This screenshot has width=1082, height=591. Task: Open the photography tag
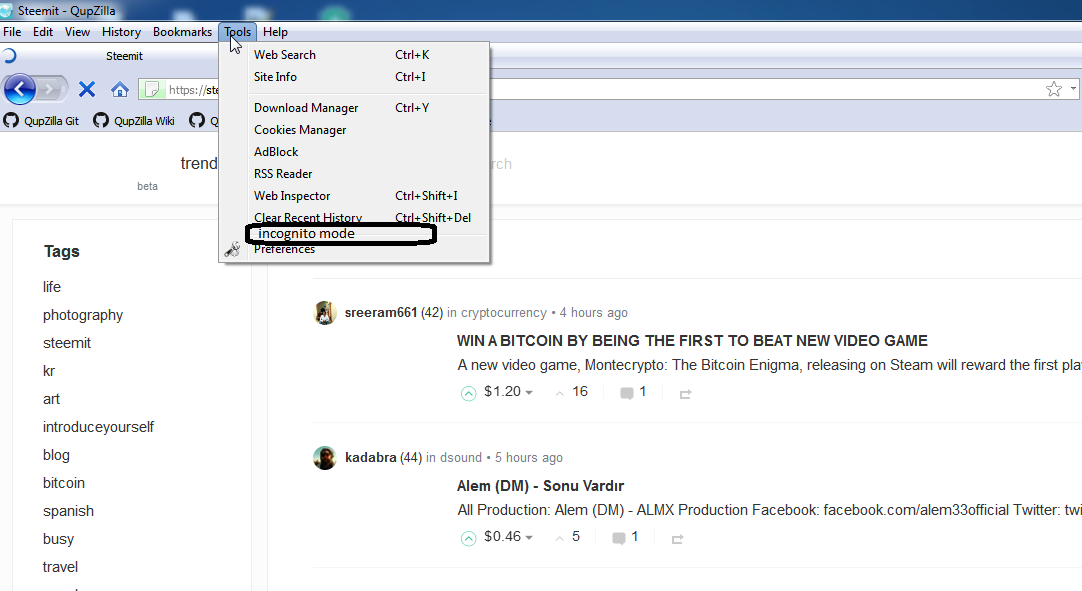83,315
